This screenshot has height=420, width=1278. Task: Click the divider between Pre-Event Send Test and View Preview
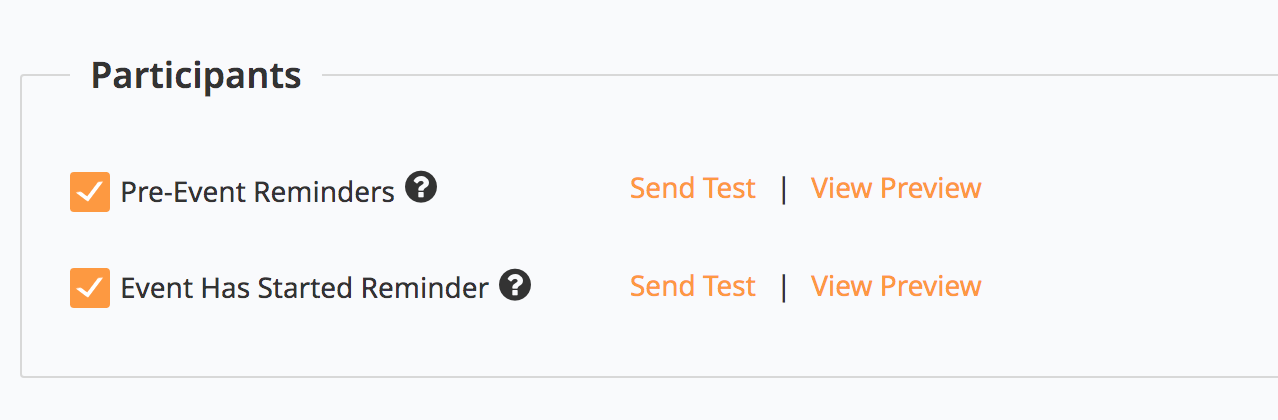pos(784,189)
